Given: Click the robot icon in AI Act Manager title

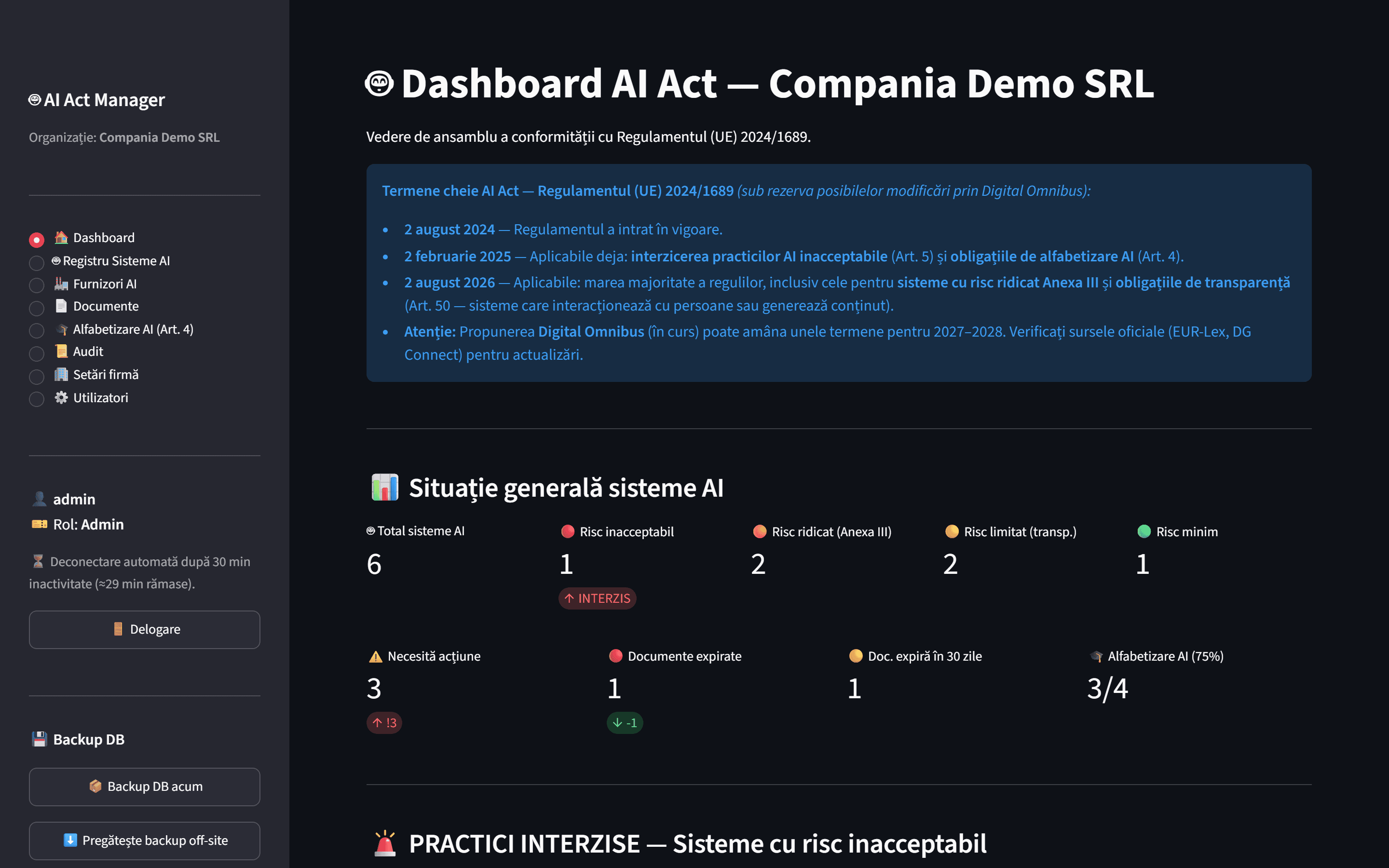Looking at the screenshot, I should [35, 100].
